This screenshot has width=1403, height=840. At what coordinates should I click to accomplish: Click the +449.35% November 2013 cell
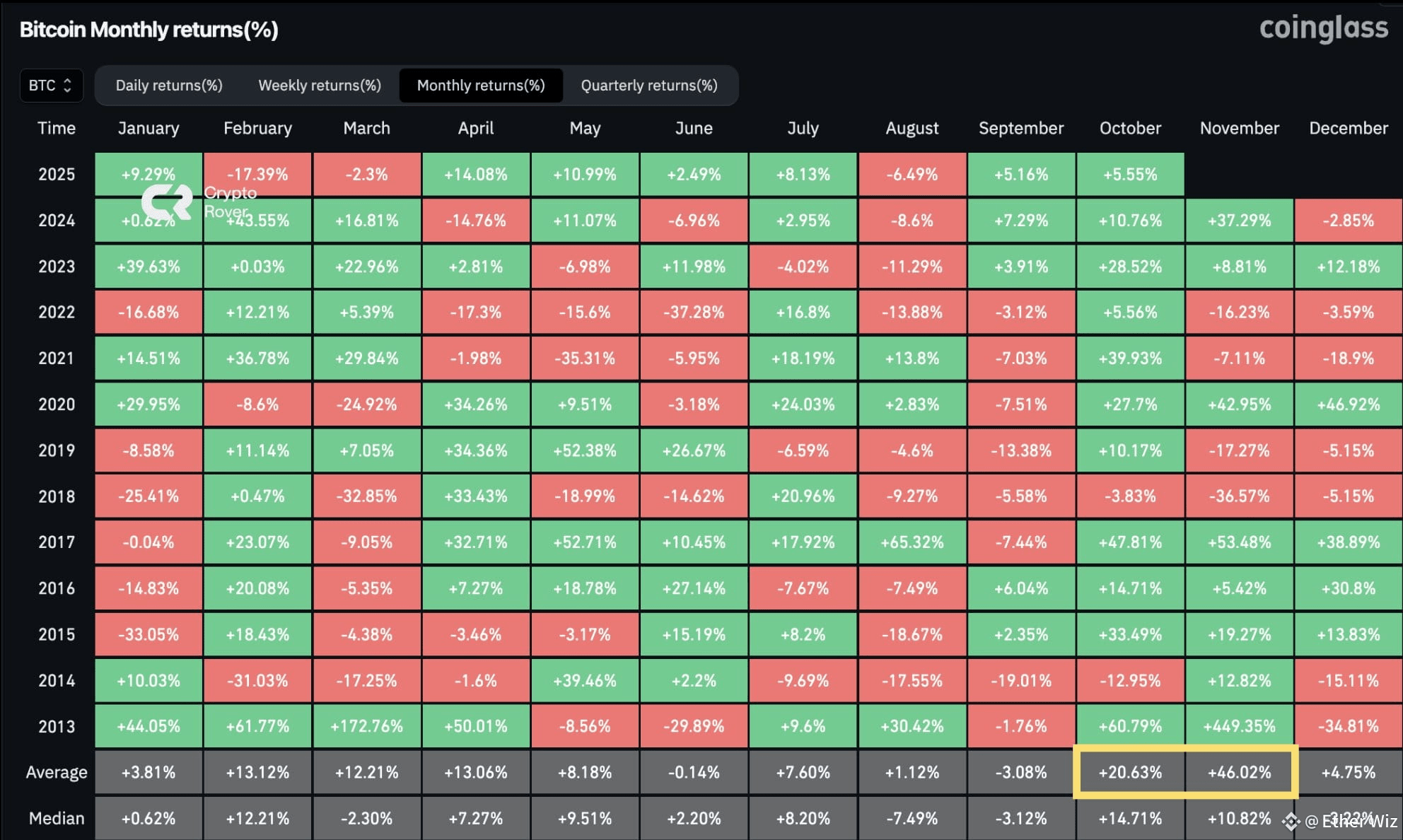tap(1239, 726)
